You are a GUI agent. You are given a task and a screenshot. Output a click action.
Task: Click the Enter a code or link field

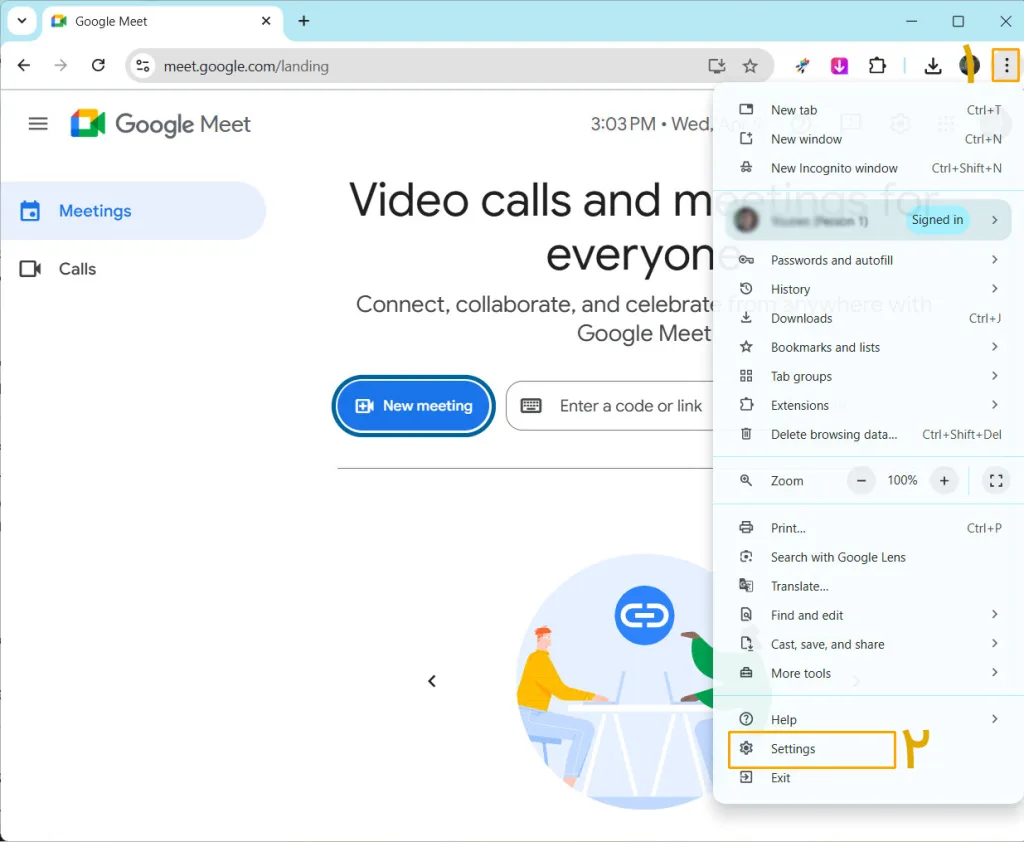pos(611,406)
